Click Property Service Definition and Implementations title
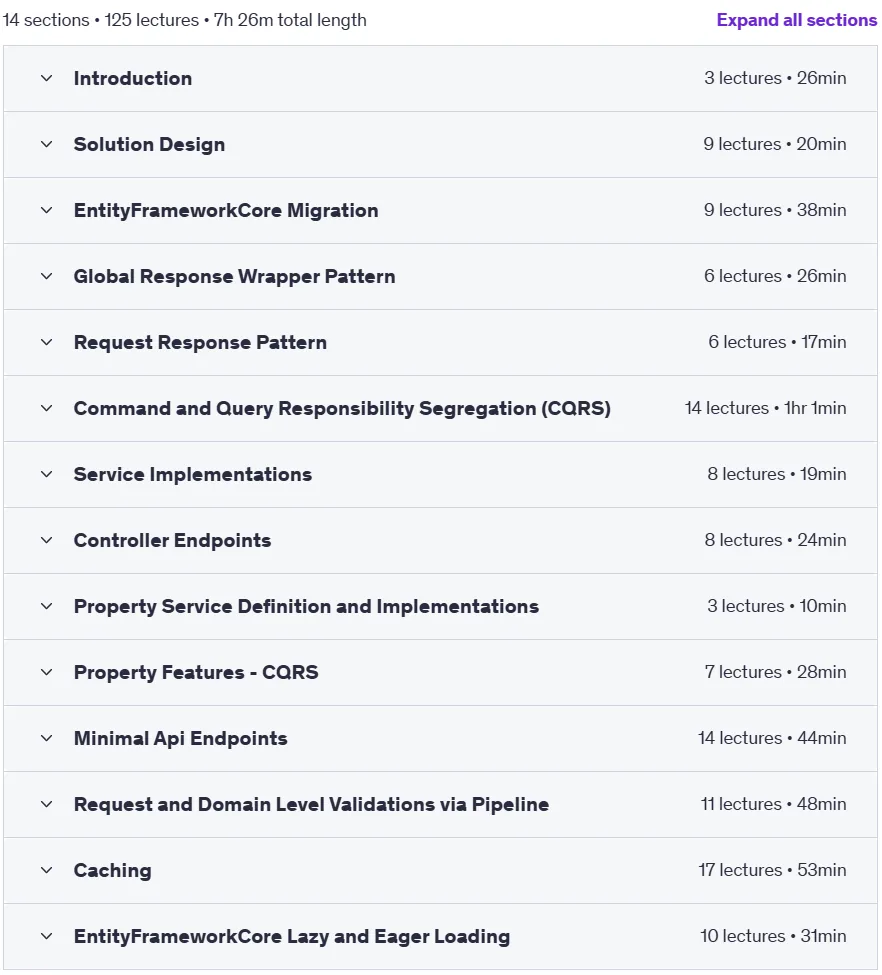Image resolution: width=882 pixels, height=975 pixels. pos(306,606)
